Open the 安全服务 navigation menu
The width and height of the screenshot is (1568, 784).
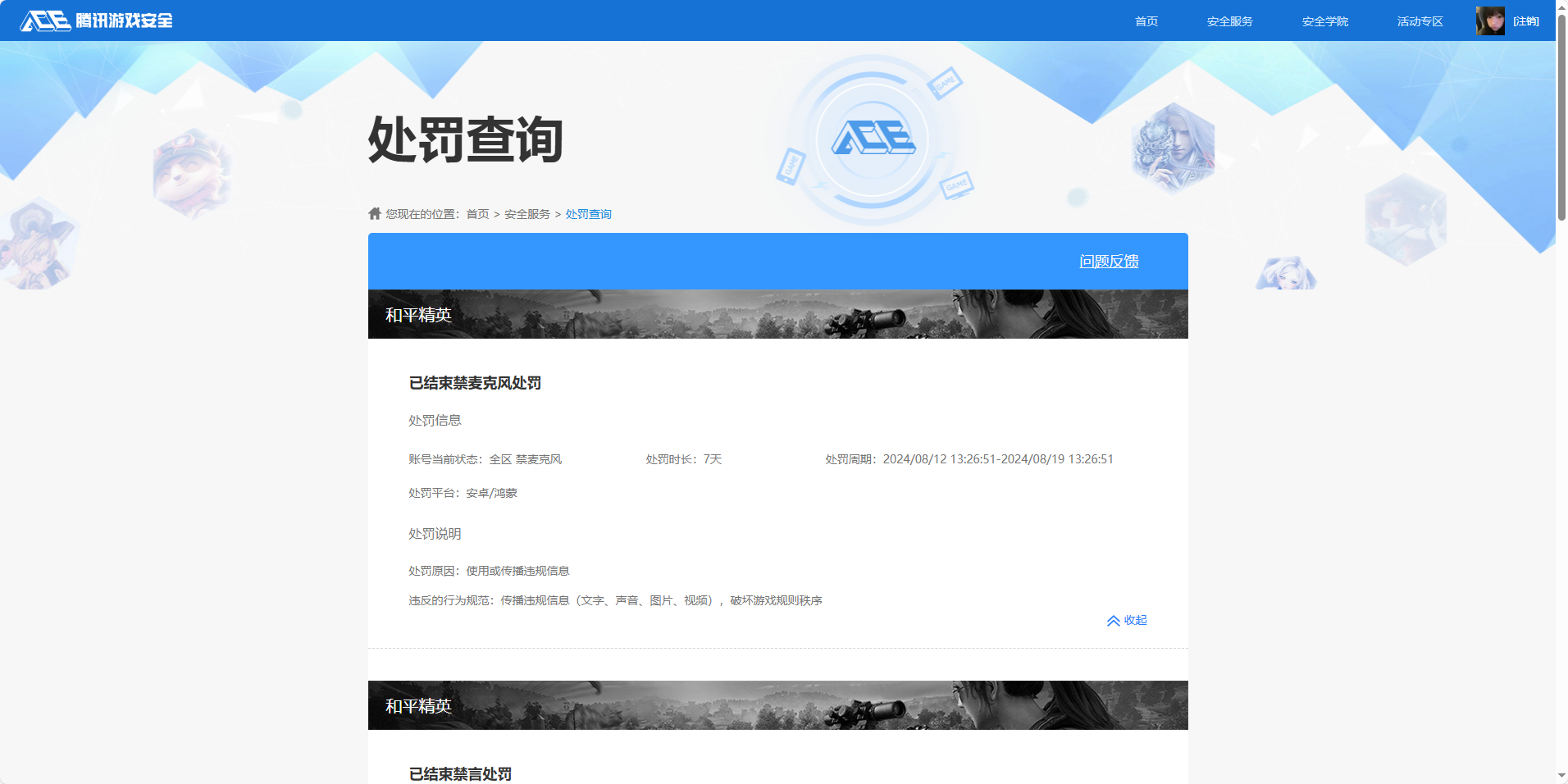(1229, 21)
